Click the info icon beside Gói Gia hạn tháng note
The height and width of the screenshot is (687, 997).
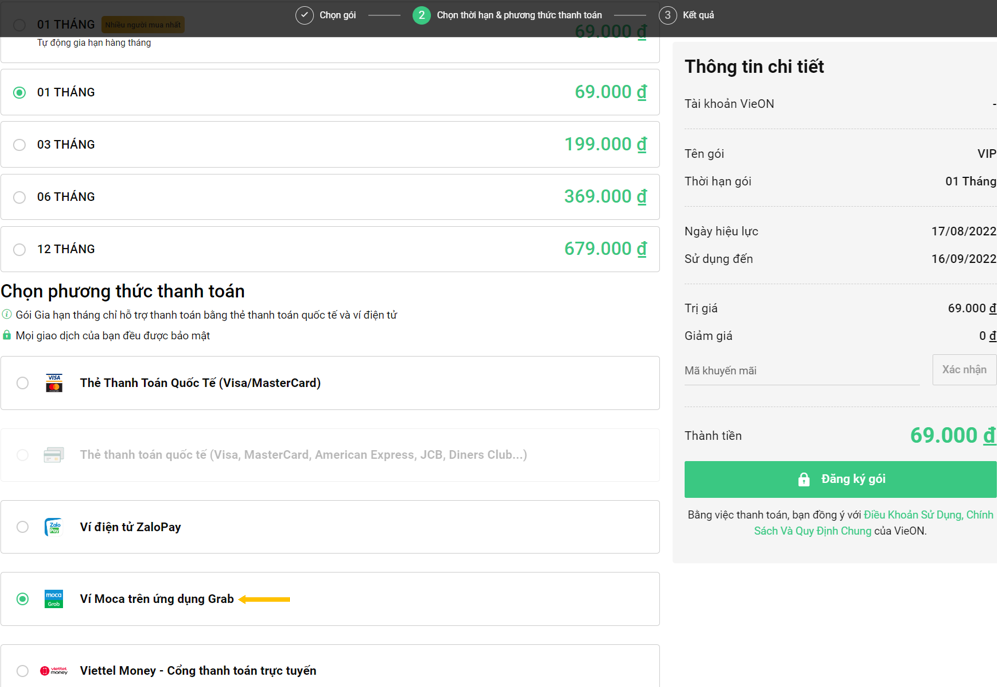tap(7, 314)
